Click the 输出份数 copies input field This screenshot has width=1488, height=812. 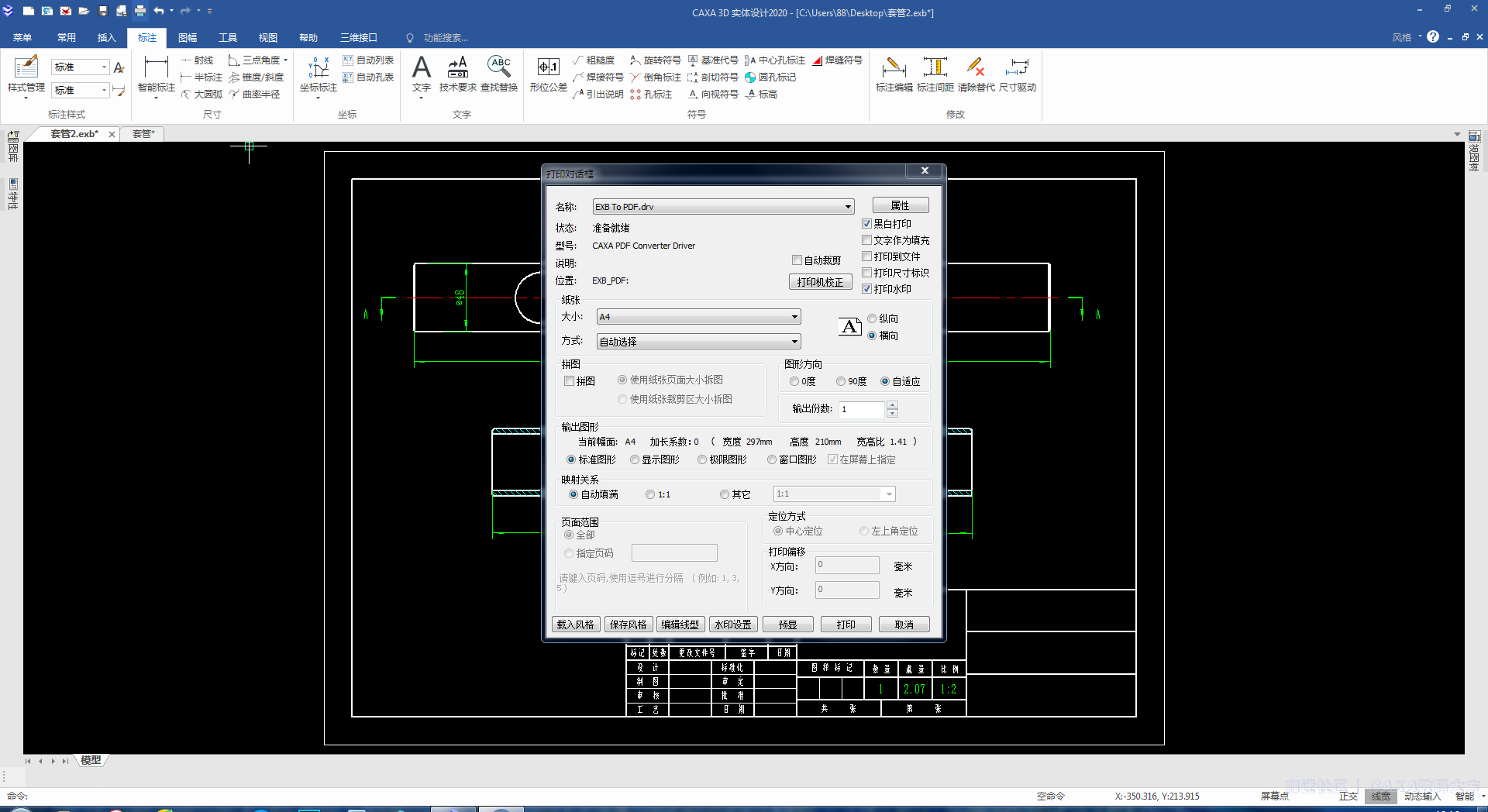862,409
